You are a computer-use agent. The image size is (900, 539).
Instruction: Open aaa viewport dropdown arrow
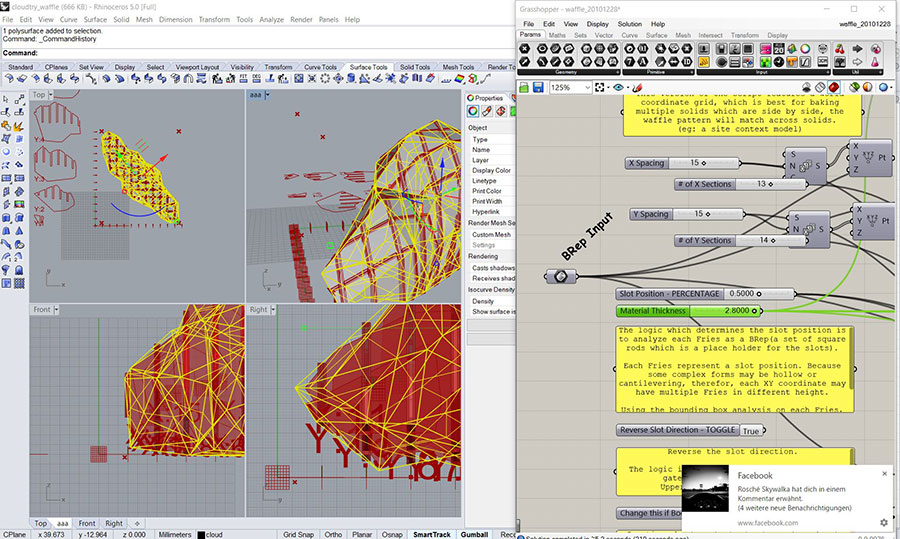pyautogui.click(x=267, y=95)
